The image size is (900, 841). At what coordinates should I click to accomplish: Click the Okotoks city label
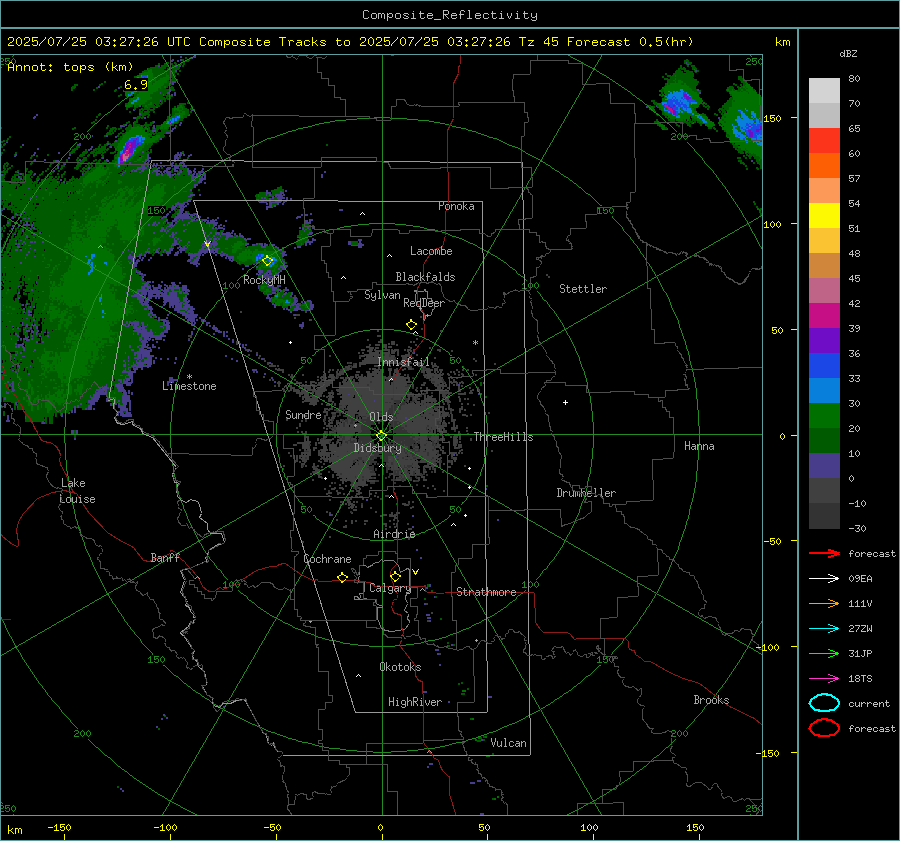[x=400, y=667]
